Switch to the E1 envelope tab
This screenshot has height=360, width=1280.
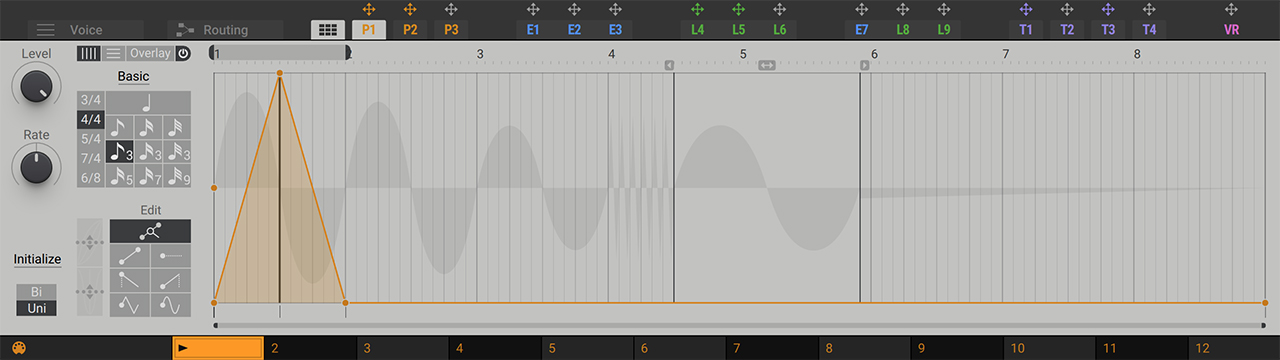click(x=533, y=30)
